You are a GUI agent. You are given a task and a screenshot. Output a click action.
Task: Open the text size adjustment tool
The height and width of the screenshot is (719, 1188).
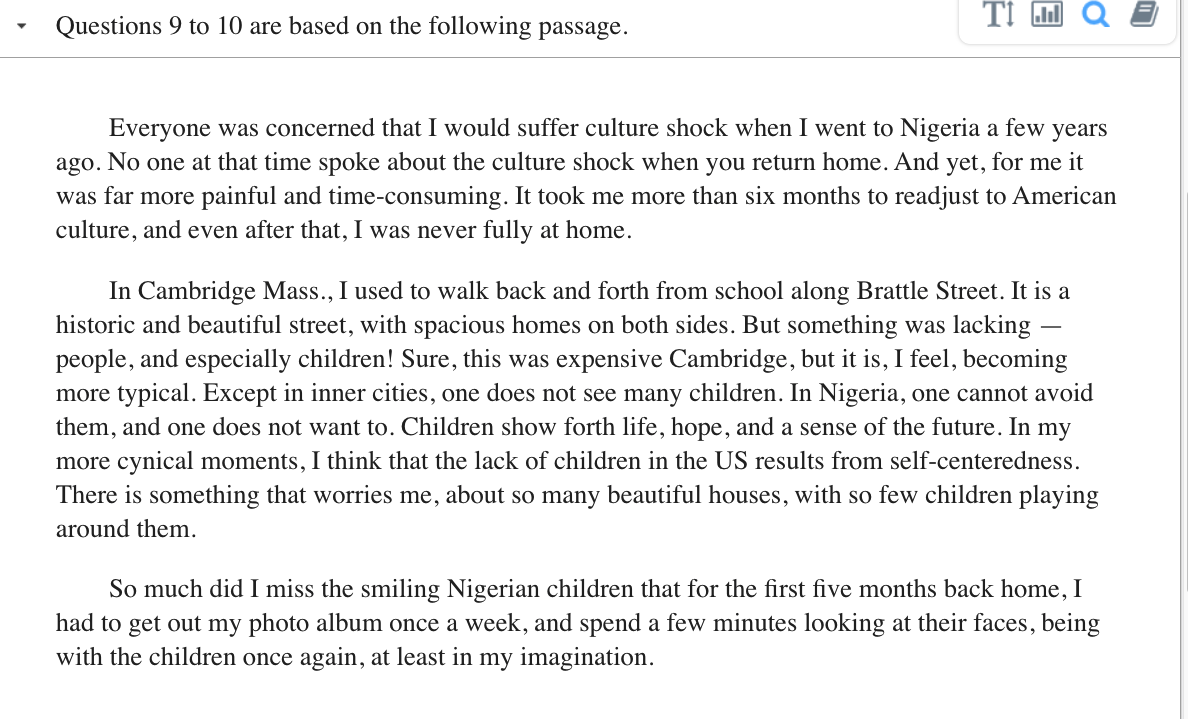click(998, 14)
